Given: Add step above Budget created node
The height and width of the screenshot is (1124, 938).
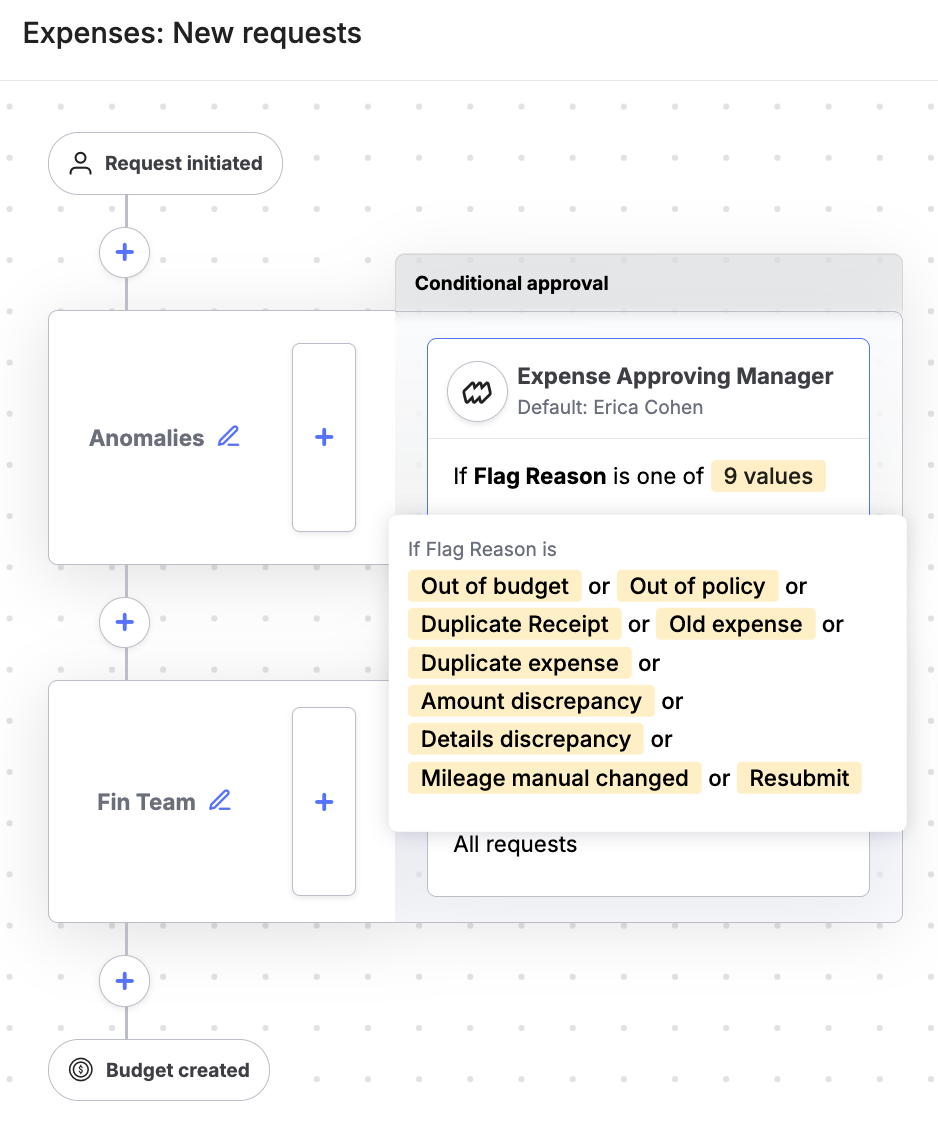Looking at the screenshot, I should pos(125,981).
